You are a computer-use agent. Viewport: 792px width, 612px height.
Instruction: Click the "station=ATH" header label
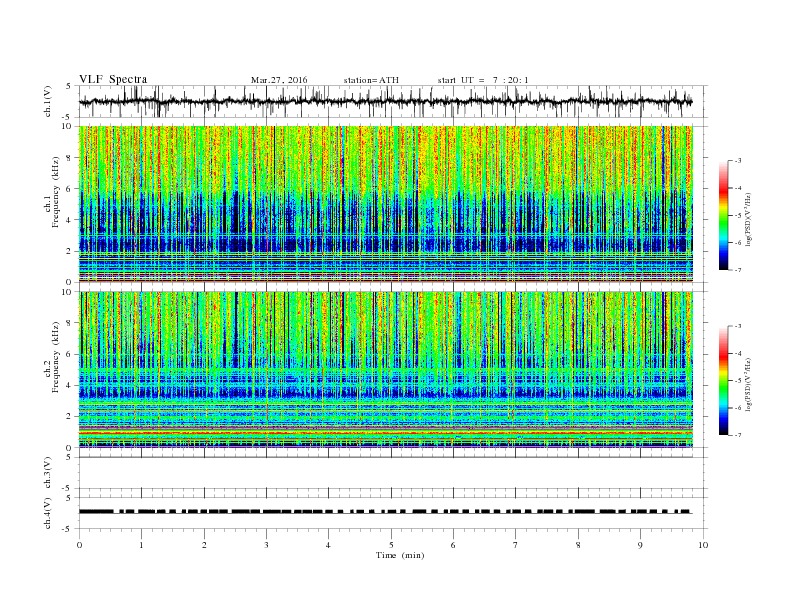click(x=371, y=80)
